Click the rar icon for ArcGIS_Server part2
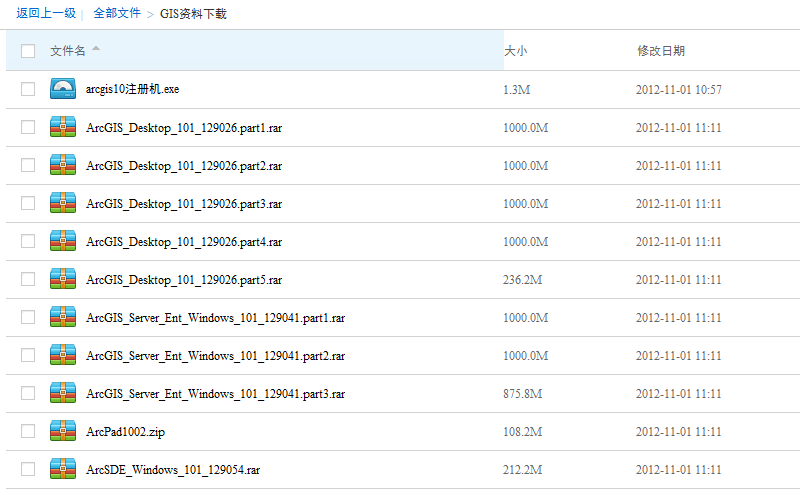The image size is (800, 495). click(x=63, y=355)
